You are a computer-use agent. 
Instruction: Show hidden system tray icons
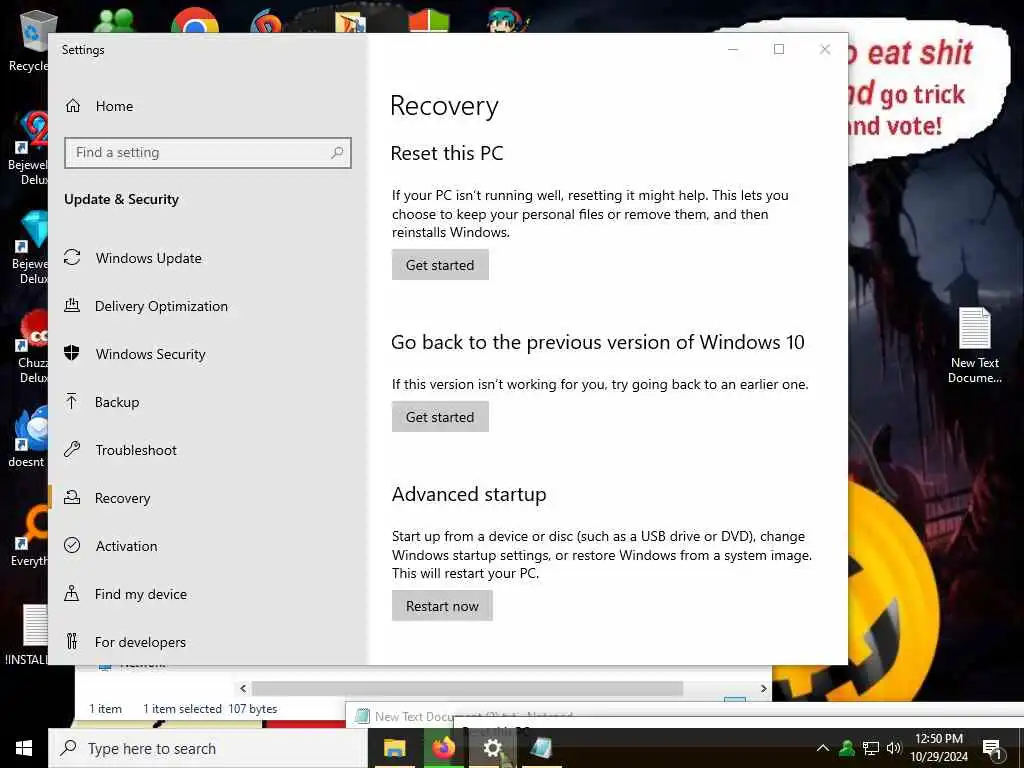click(823, 748)
